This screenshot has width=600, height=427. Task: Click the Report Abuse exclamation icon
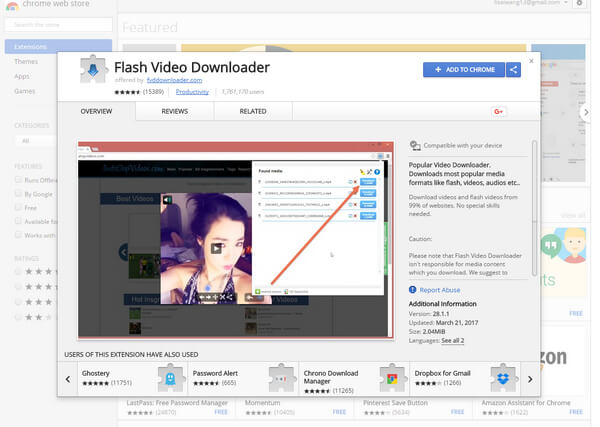[412, 290]
